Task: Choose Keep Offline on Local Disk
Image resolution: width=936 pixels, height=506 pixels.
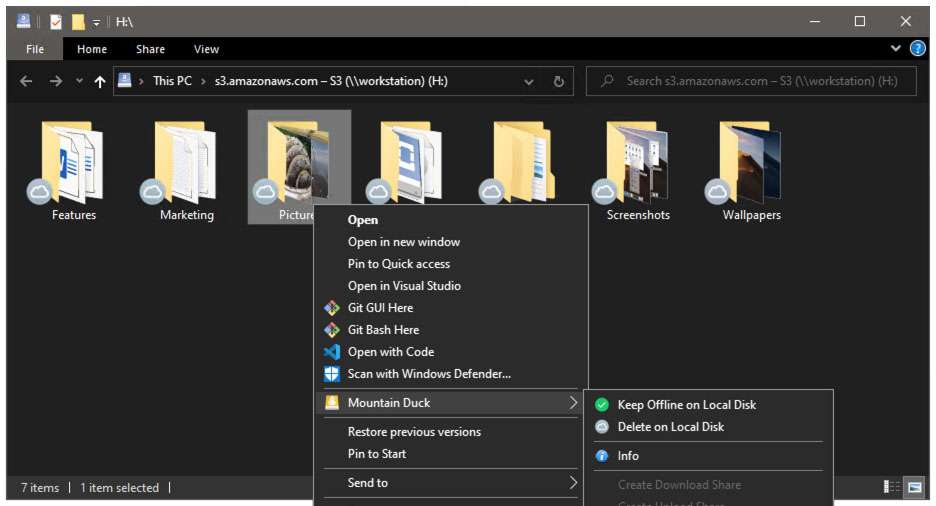Action: pyautogui.click(x=686, y=405)
